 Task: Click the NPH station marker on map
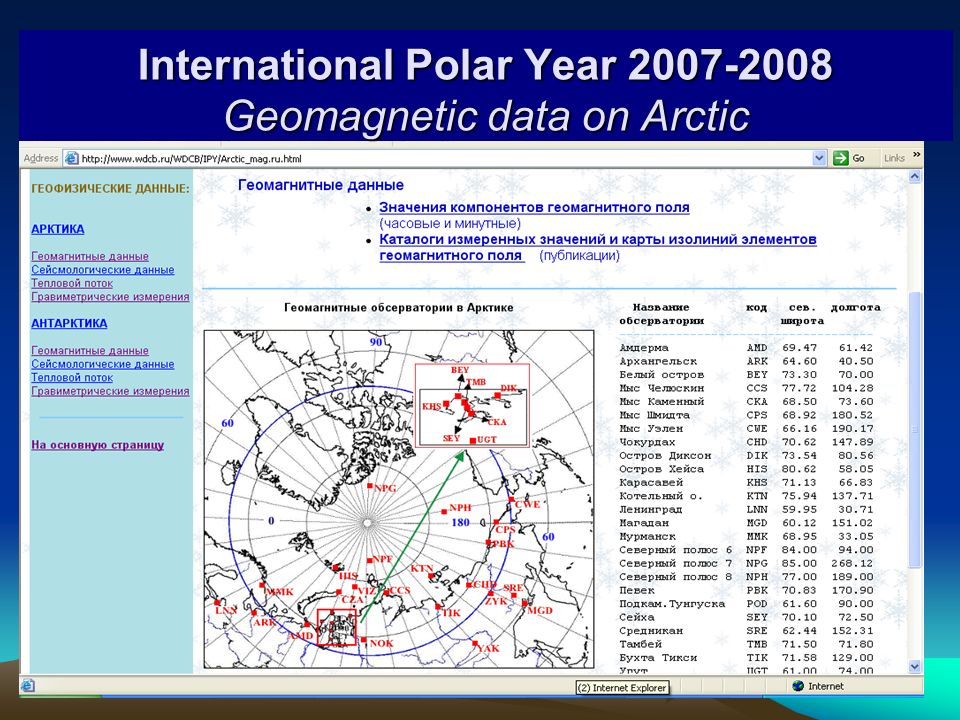[x=444, y=511]
